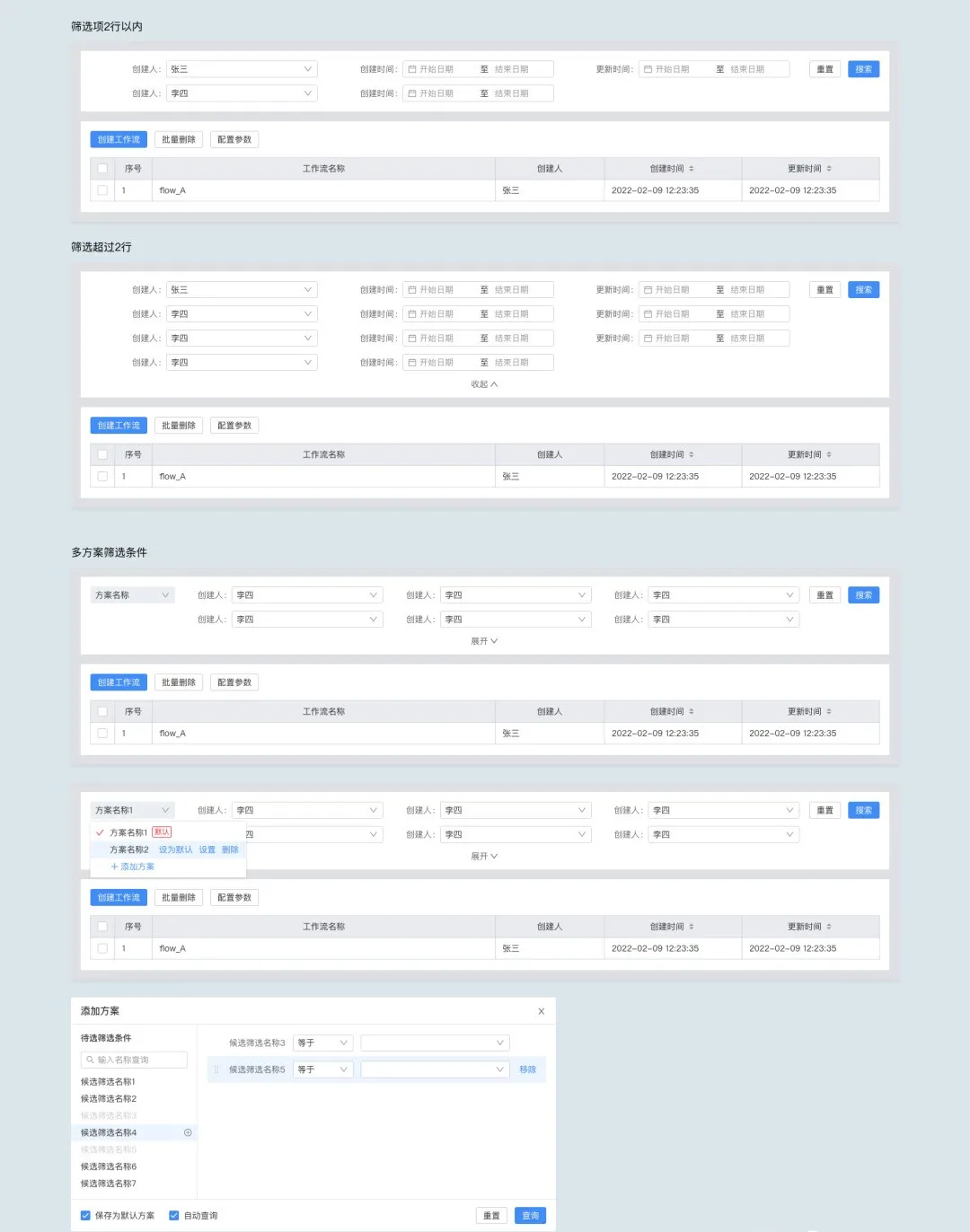The image size is (970, 1232).
Task: Open 等于 operator dropdown for 候选筛选名称3
Action: (323, 1043)
